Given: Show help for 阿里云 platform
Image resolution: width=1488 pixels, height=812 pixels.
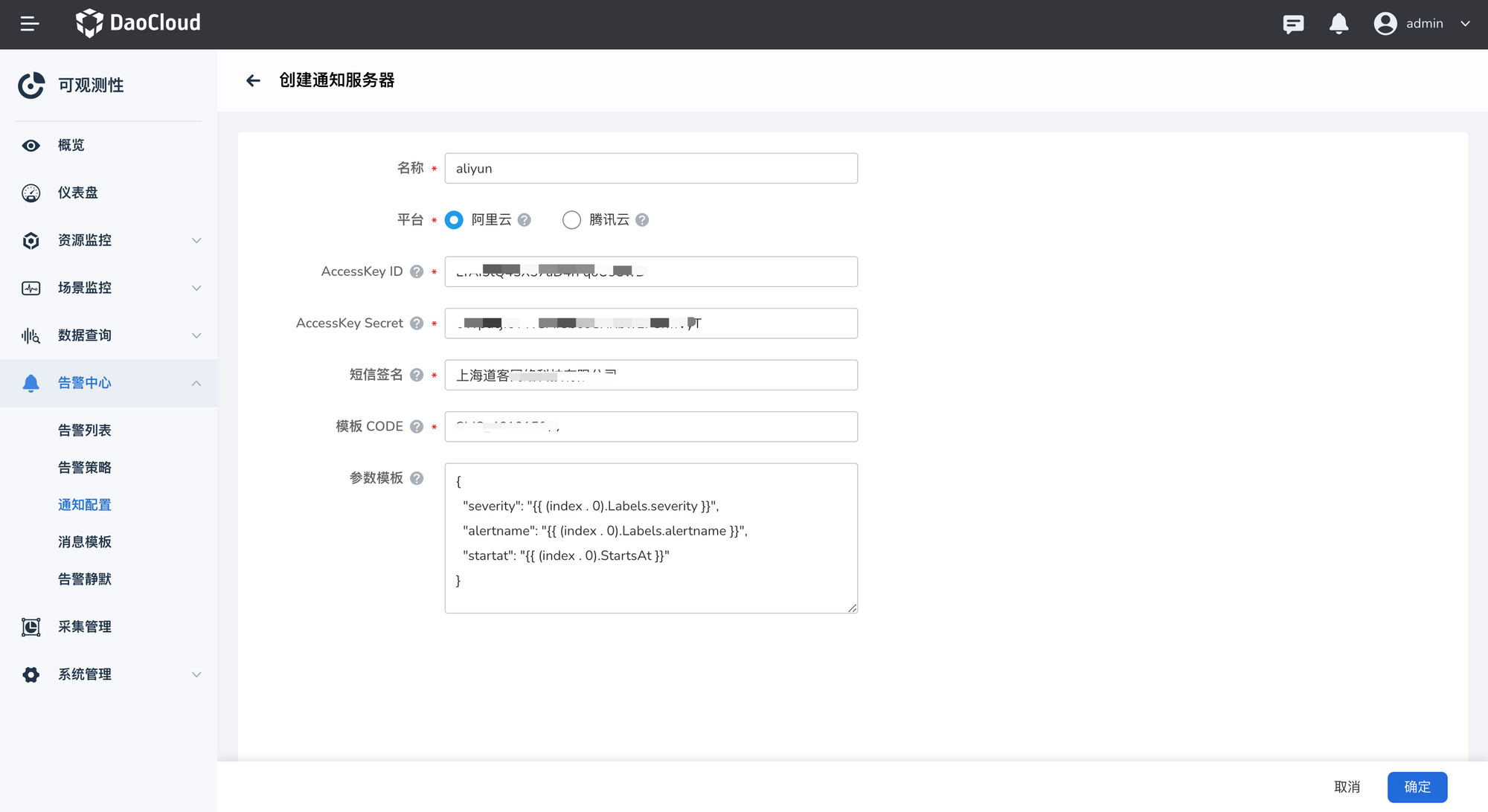Looking at the screenshot, I should point(525,220).
